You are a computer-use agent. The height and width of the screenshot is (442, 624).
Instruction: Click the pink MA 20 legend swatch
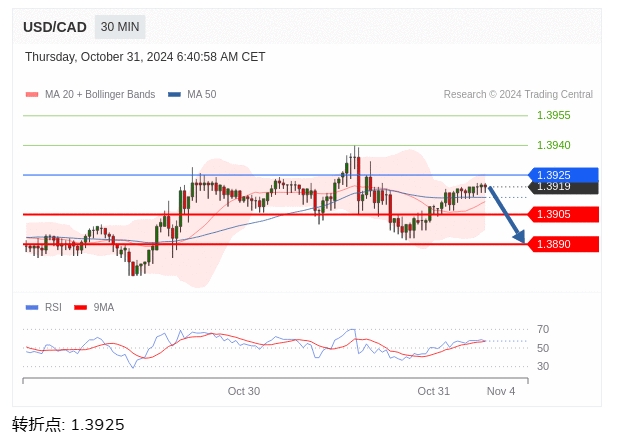[32, 95]
